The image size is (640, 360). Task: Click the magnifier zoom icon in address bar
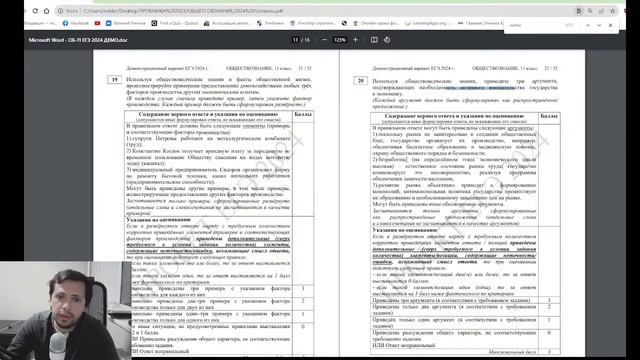tap(590, 11)
